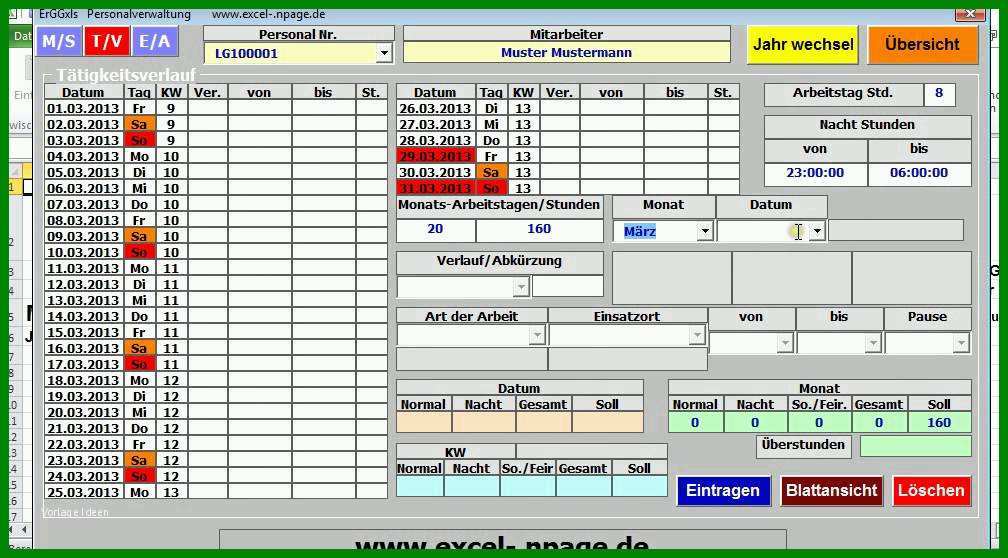Select date row 04.03.2013
The height and width of the screenshot is (558, 1008).
pyautogui.click(x=84, y=156)
